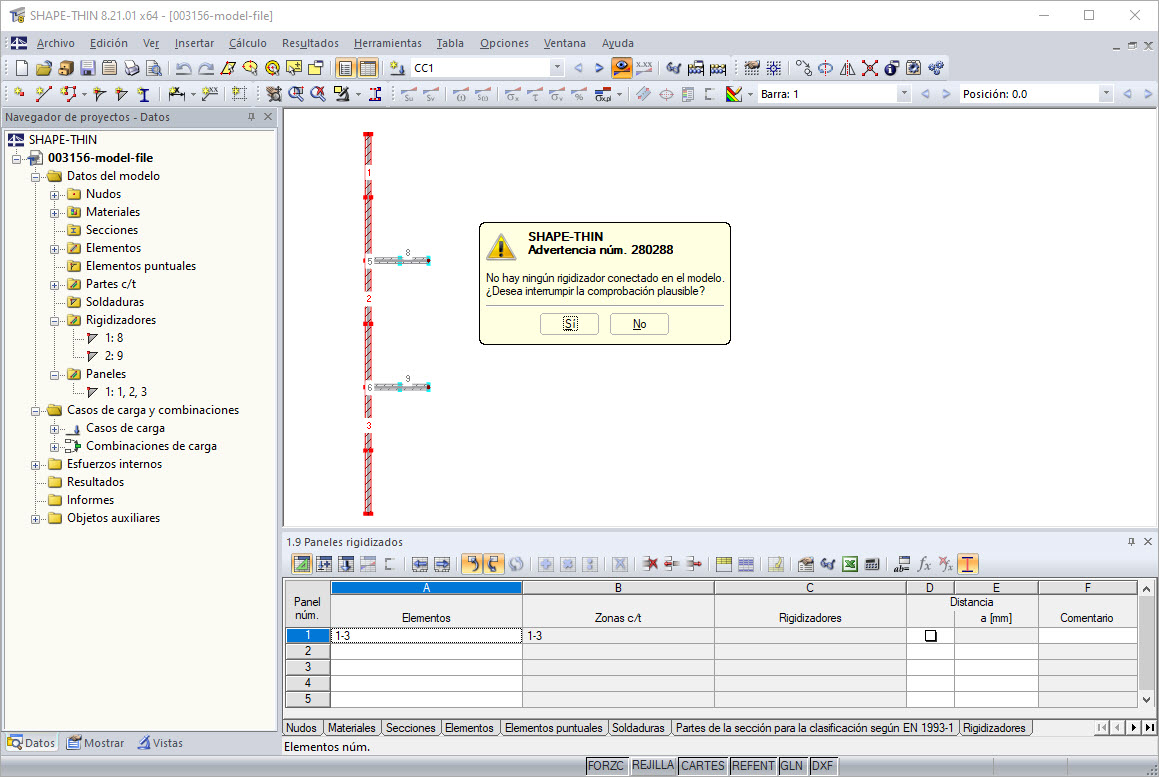This screenshot has width=1159, height=777.
Task: Toggle FORZC in the status bar
Action: pyautogui.click(x=605, y=766)
